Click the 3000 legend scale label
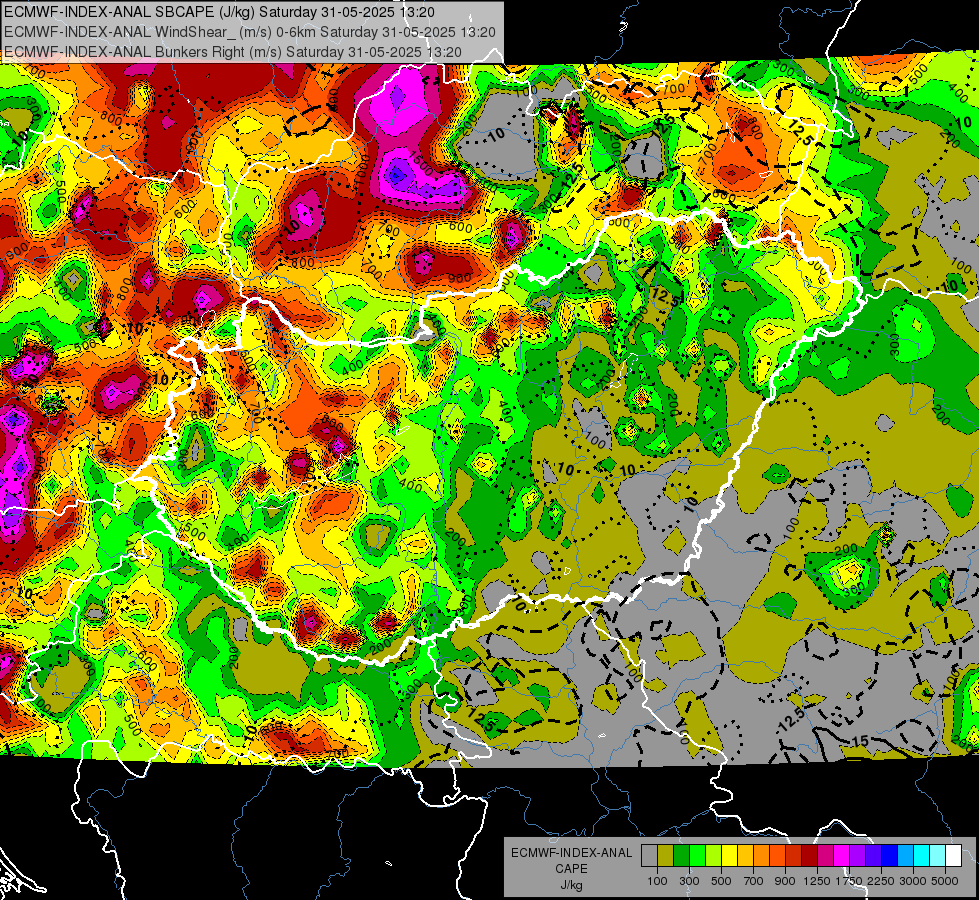979x900 pixels. [913, 881]
